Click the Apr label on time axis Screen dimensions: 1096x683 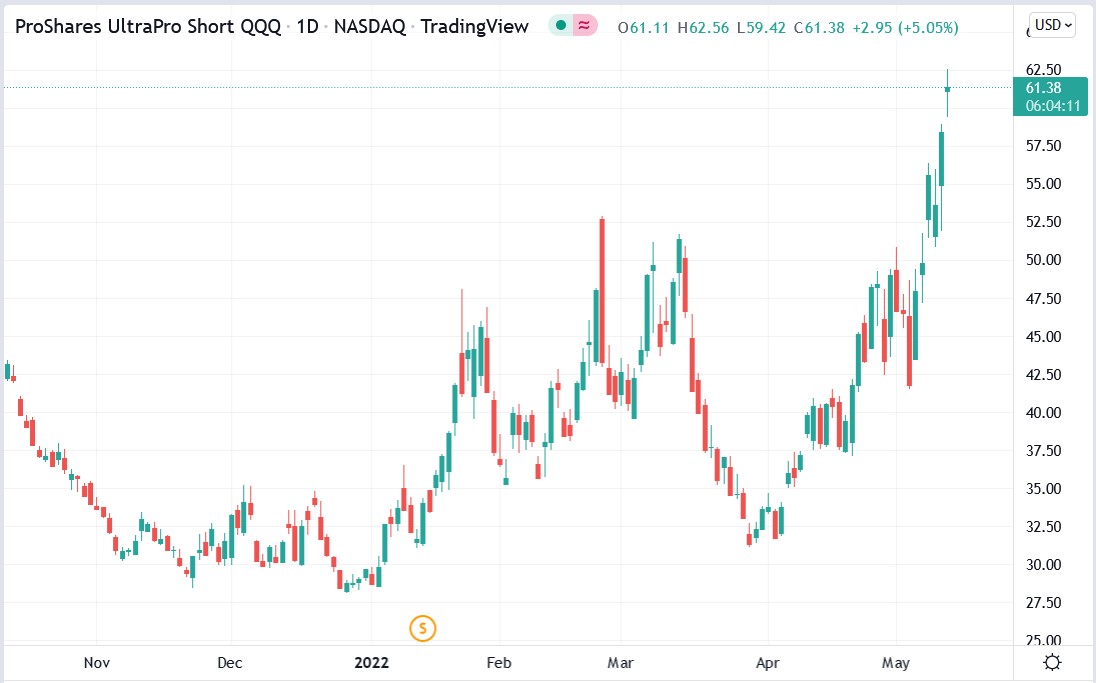point(767,663)
